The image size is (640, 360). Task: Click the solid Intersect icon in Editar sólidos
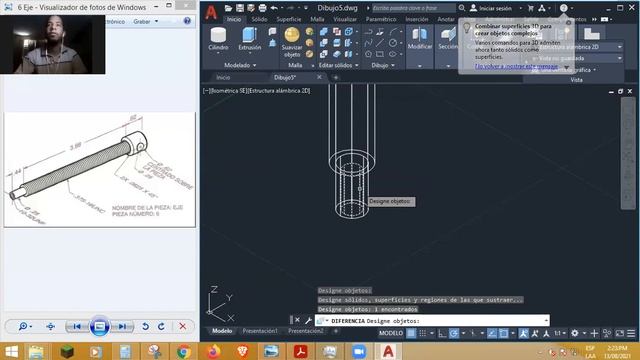324,54
